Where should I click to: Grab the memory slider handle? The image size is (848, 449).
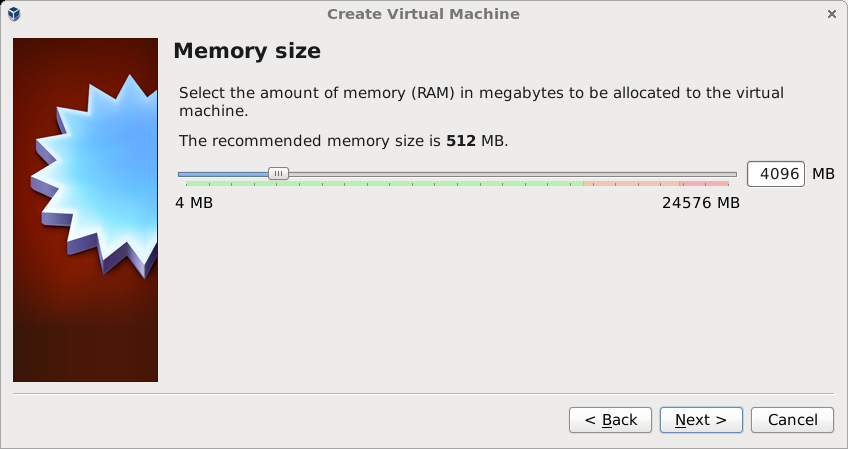[x=279, y=174]
